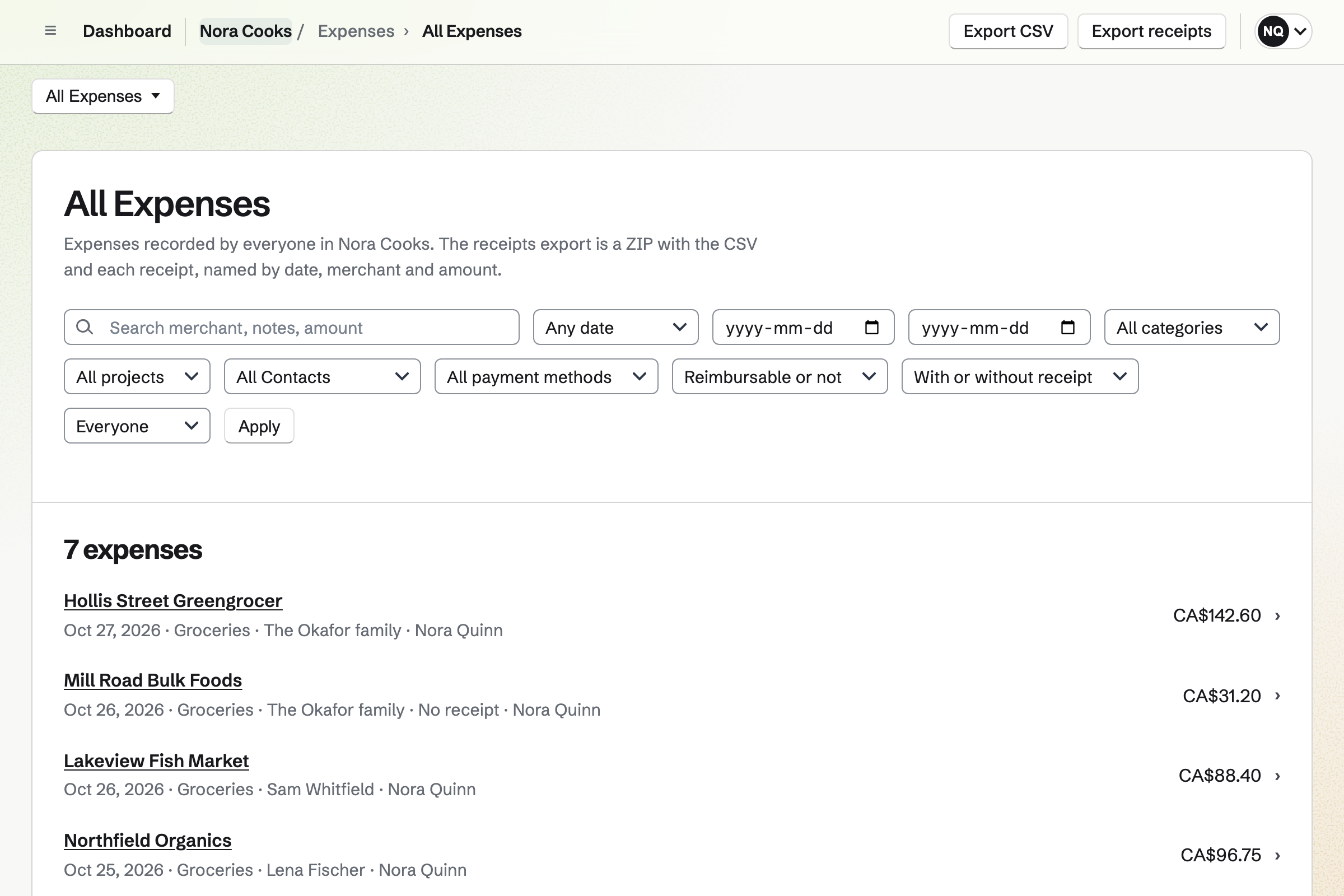Open the All categories dropdown
Viewport: 1344px width, 896px height.
[x=1192, y=328]
